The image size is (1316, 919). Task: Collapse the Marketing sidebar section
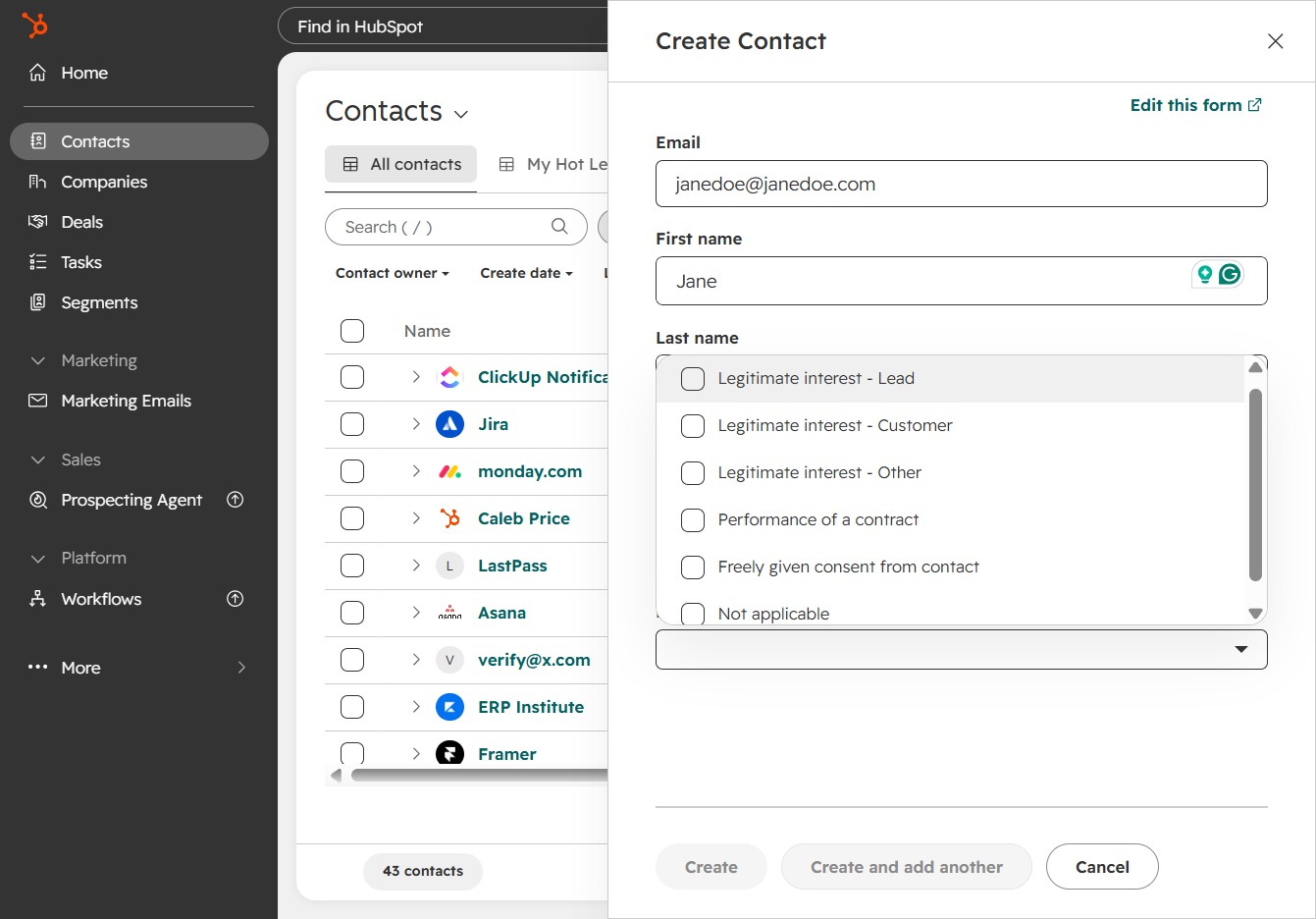click(x=38, y=360)
